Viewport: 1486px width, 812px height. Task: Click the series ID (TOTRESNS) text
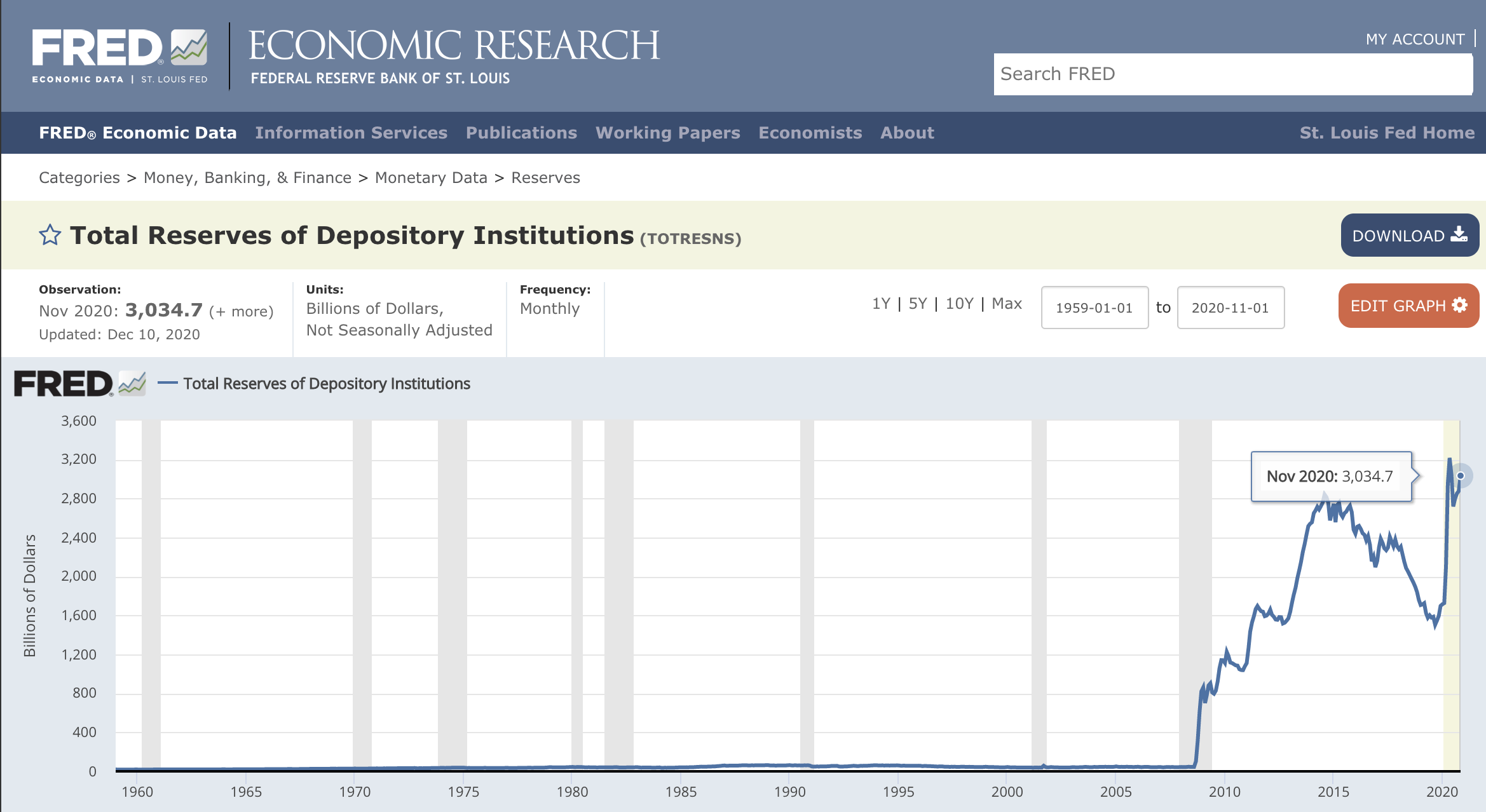click(690, 239)
